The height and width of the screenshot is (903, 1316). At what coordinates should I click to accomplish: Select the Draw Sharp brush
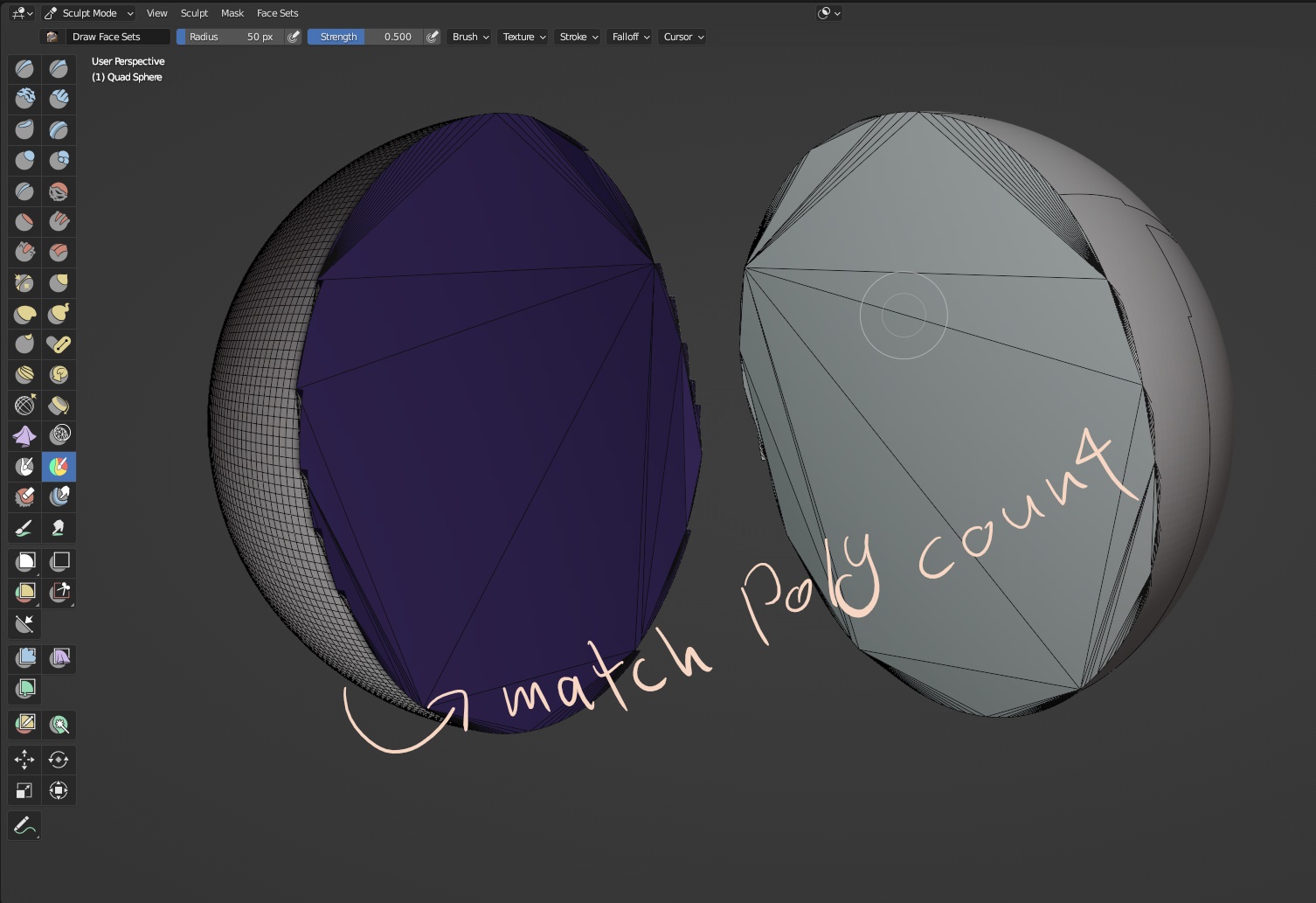coord(59,68)
